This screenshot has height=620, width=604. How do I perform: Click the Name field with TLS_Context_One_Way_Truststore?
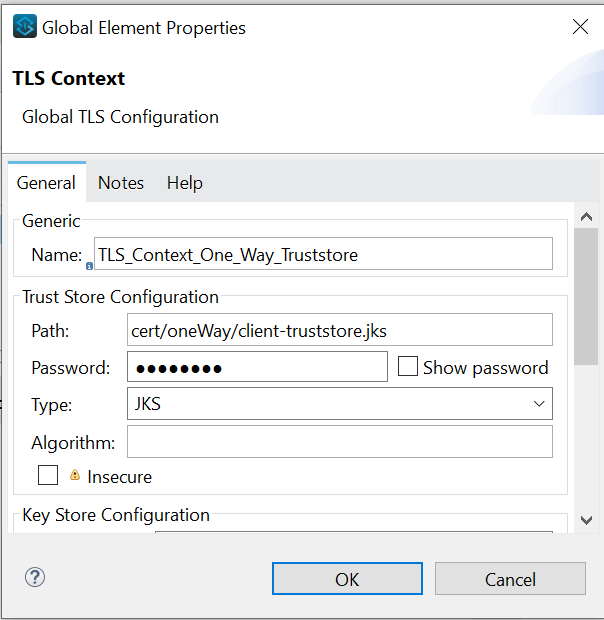pyautogui.click(x=322, y=254)
